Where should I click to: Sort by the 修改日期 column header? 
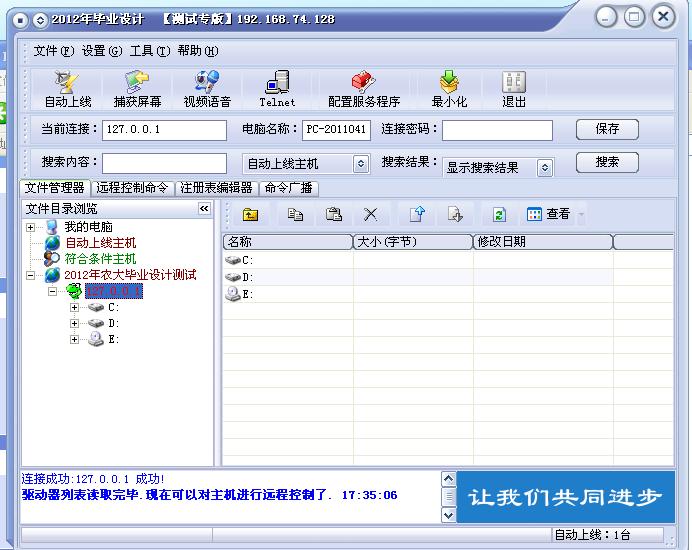pyautogui.click(x=543, y=242)
